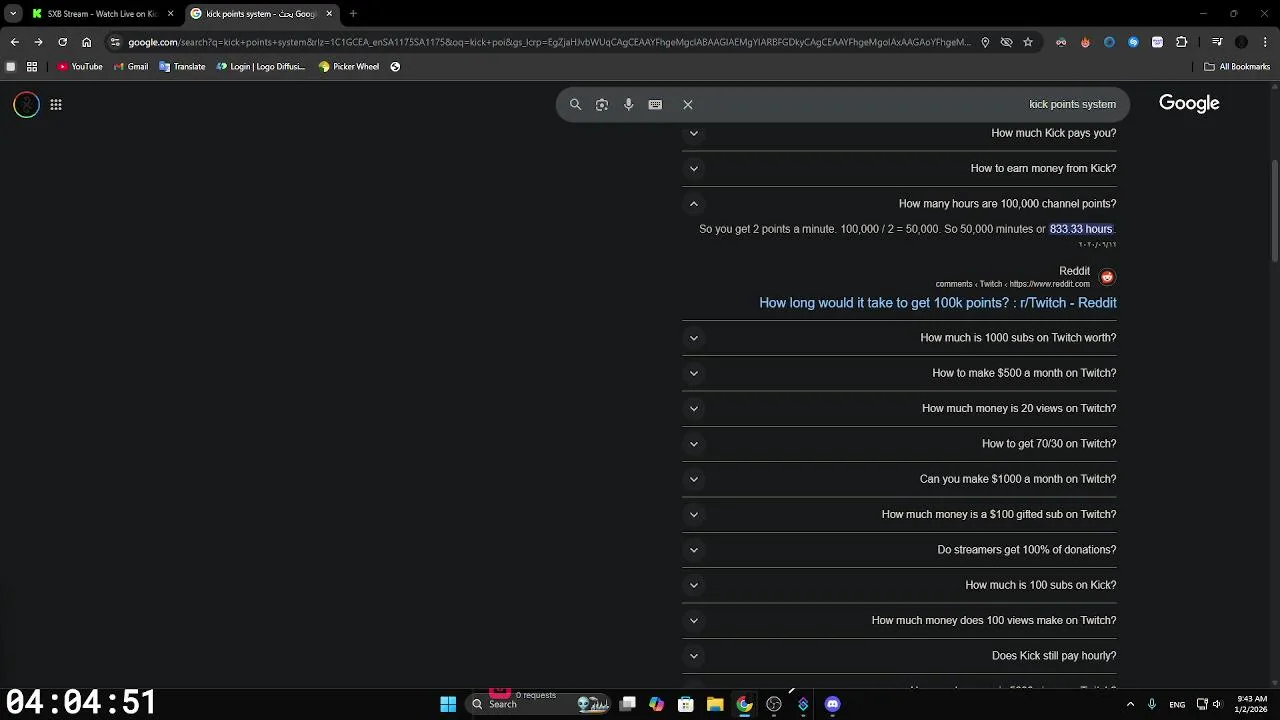Go to the browser home page
1280x720 pixels.
(87, 42)
